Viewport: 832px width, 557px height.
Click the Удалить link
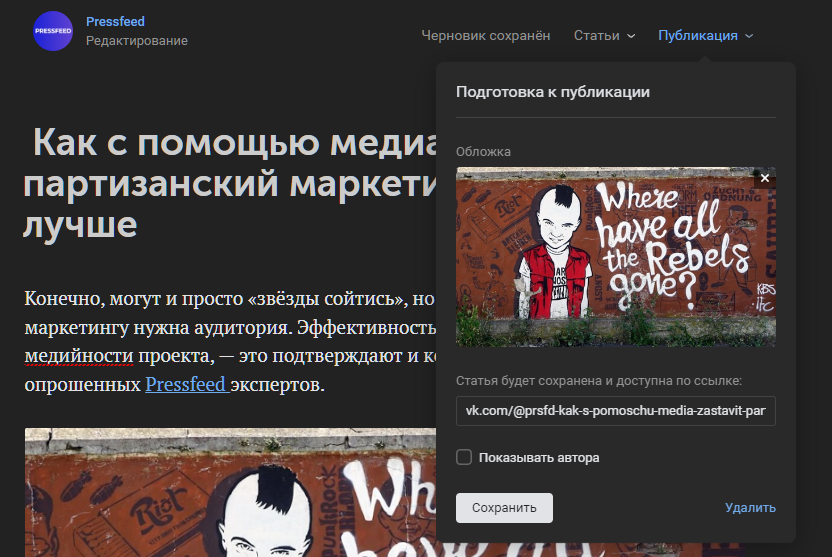pyautogui.click(x=750, y=508)
